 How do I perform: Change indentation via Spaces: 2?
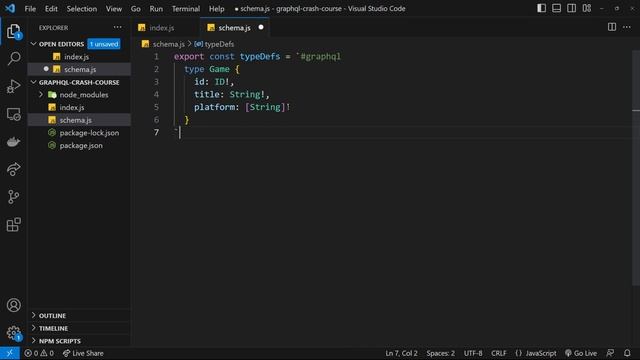441,353
